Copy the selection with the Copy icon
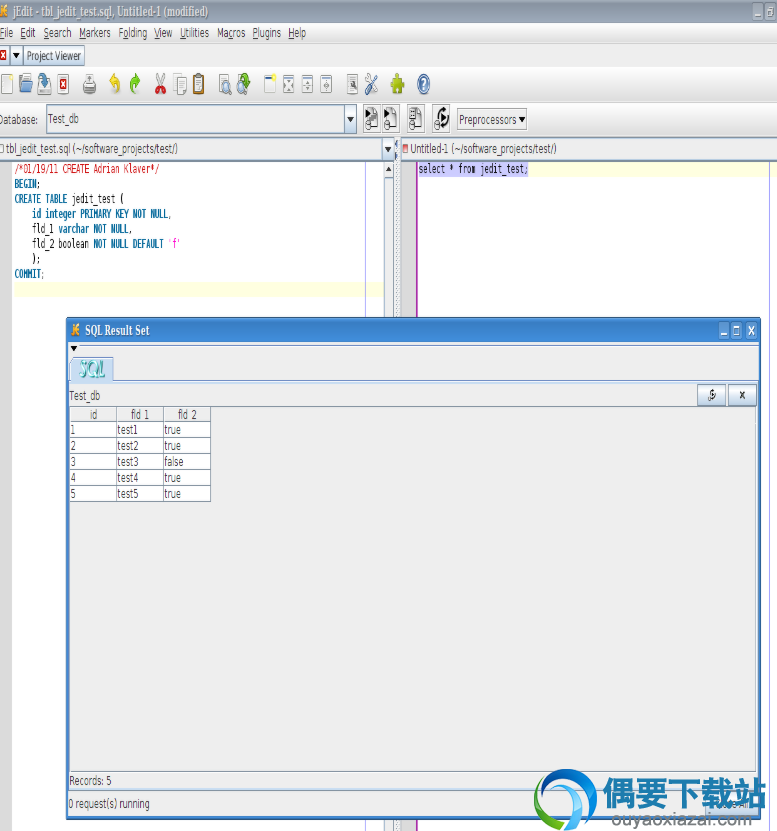Viewport: 777px width, 831px height. point(180,84)
